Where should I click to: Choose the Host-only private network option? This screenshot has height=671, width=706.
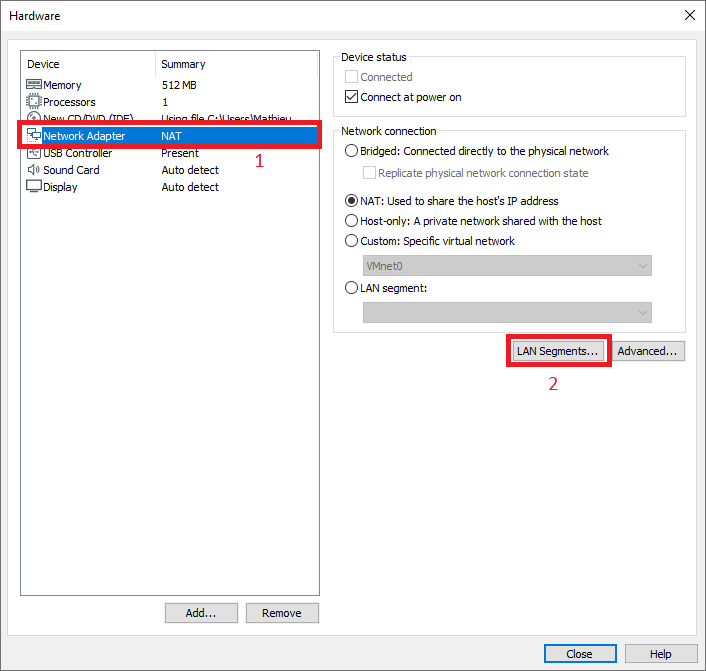[x=351, y=221]
